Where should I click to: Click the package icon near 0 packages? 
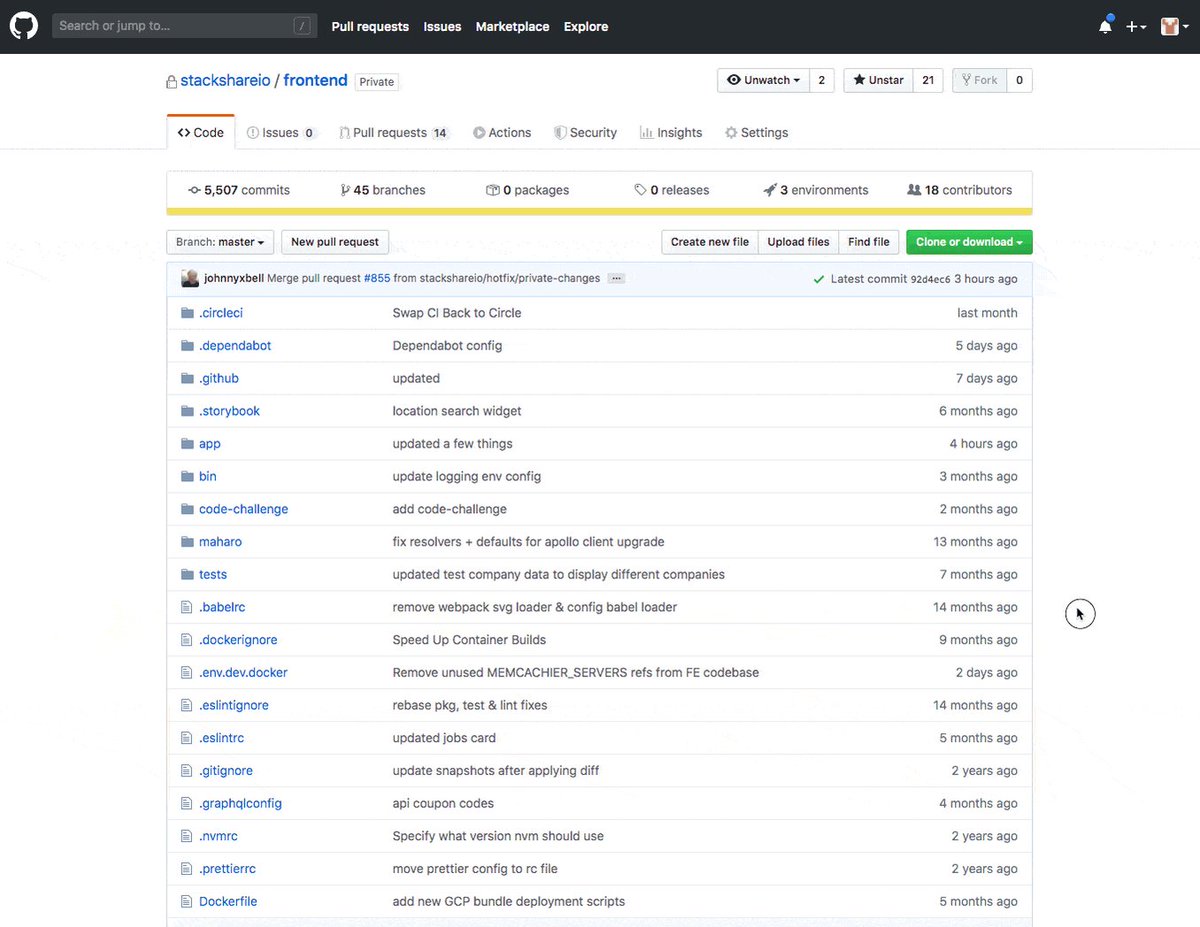491,189
